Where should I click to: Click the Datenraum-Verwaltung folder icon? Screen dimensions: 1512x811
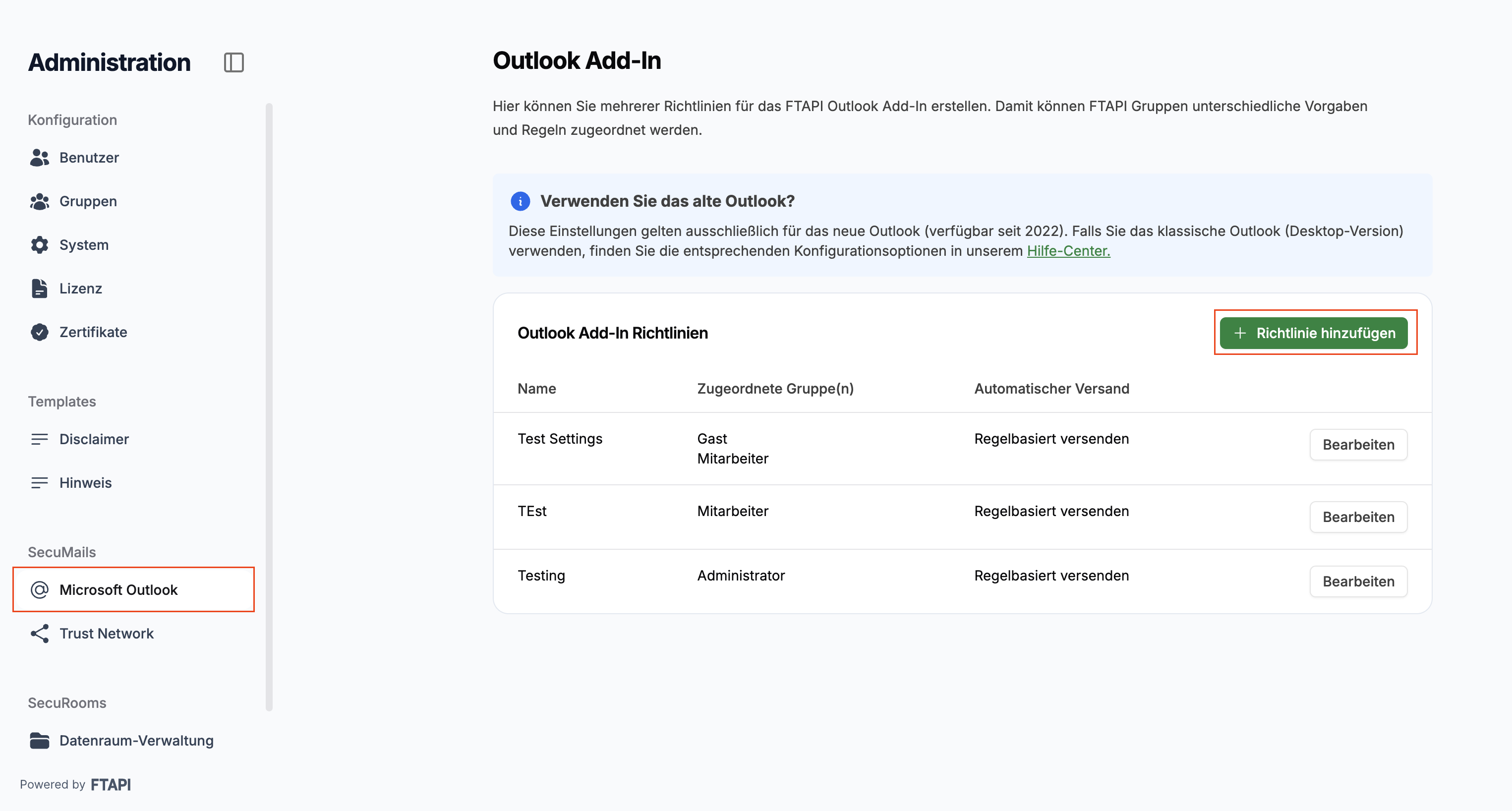pyautogui.click(x=39, y=741)
